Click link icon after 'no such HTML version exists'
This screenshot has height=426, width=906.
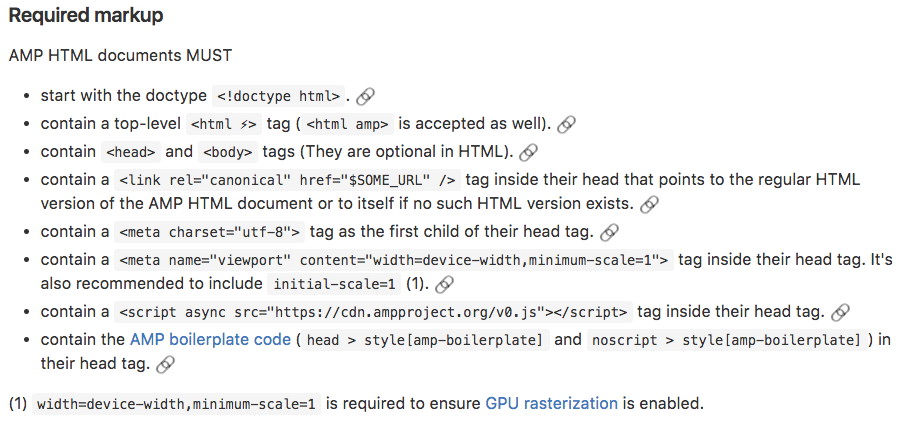tap(649, 204)
